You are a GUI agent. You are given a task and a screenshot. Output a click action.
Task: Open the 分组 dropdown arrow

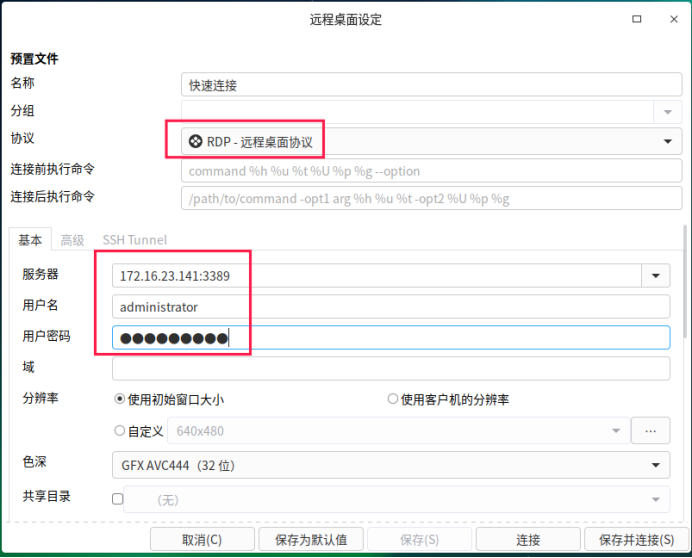(667, 112)
